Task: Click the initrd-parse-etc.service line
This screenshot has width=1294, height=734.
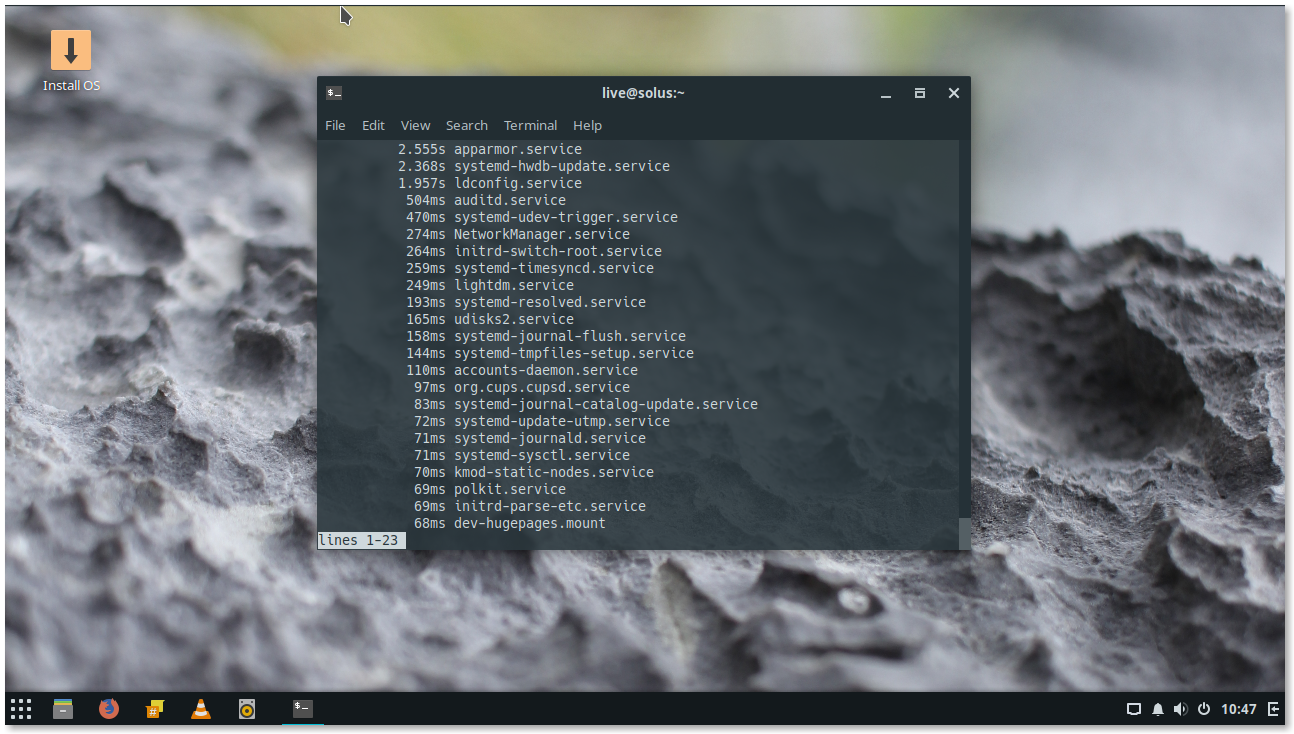Action: tap(530, 506)
